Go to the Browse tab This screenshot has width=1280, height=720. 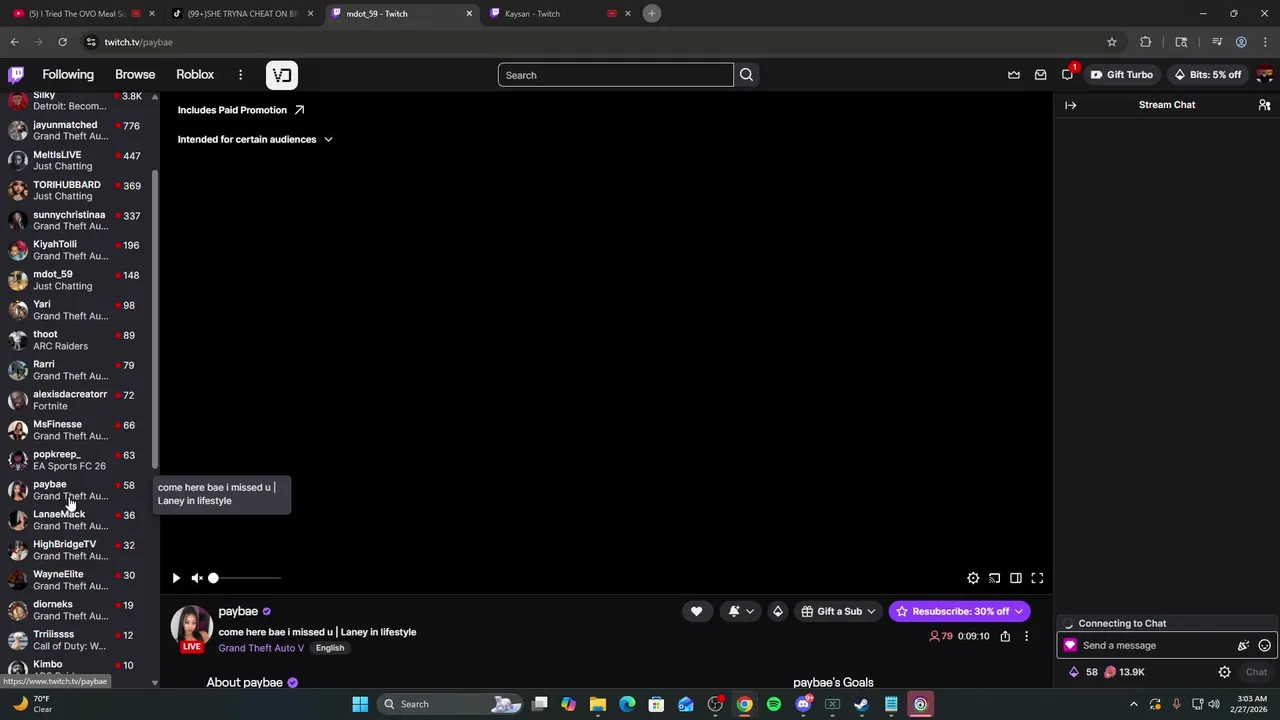click(x=135, y=75)
